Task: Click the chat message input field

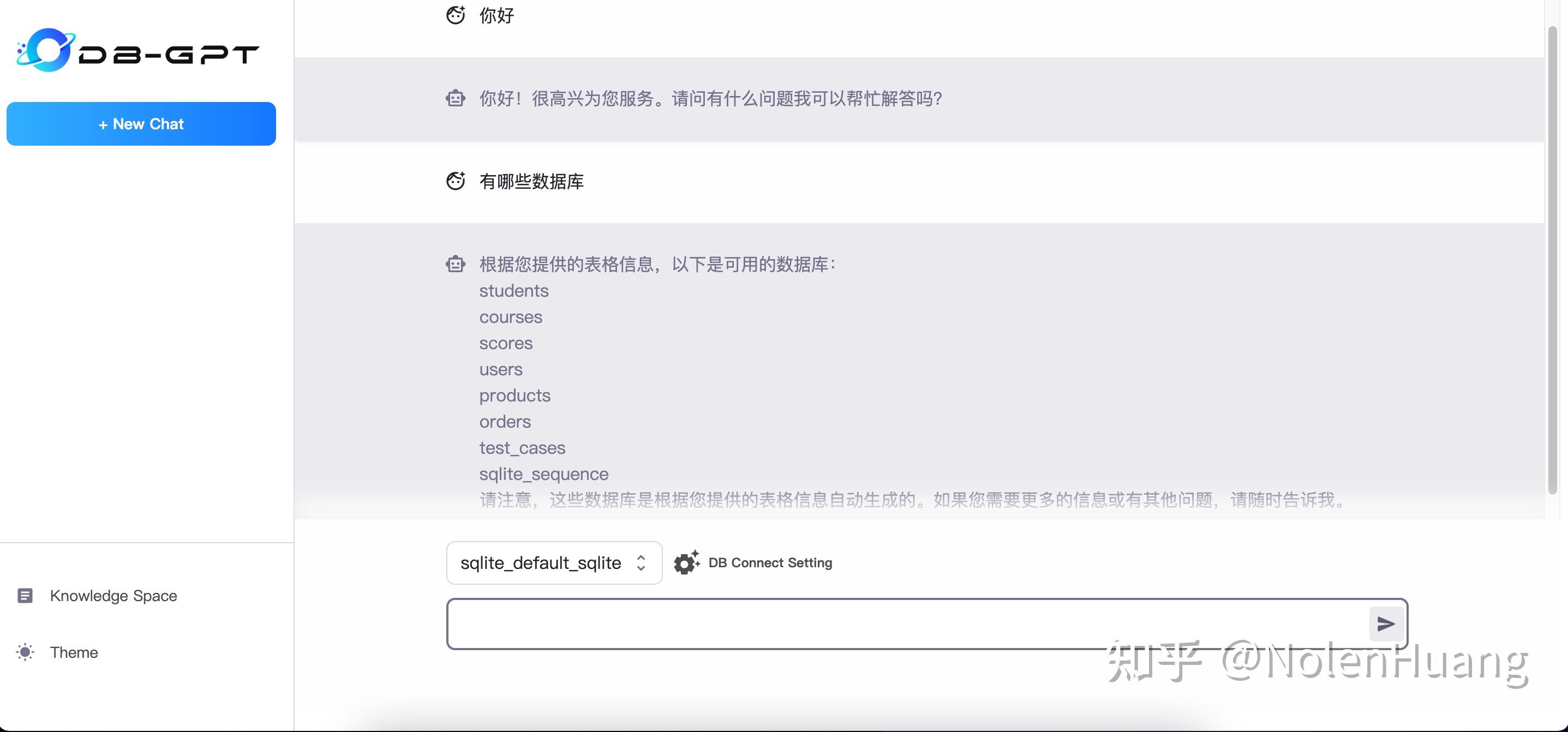Action: point(913,623)
